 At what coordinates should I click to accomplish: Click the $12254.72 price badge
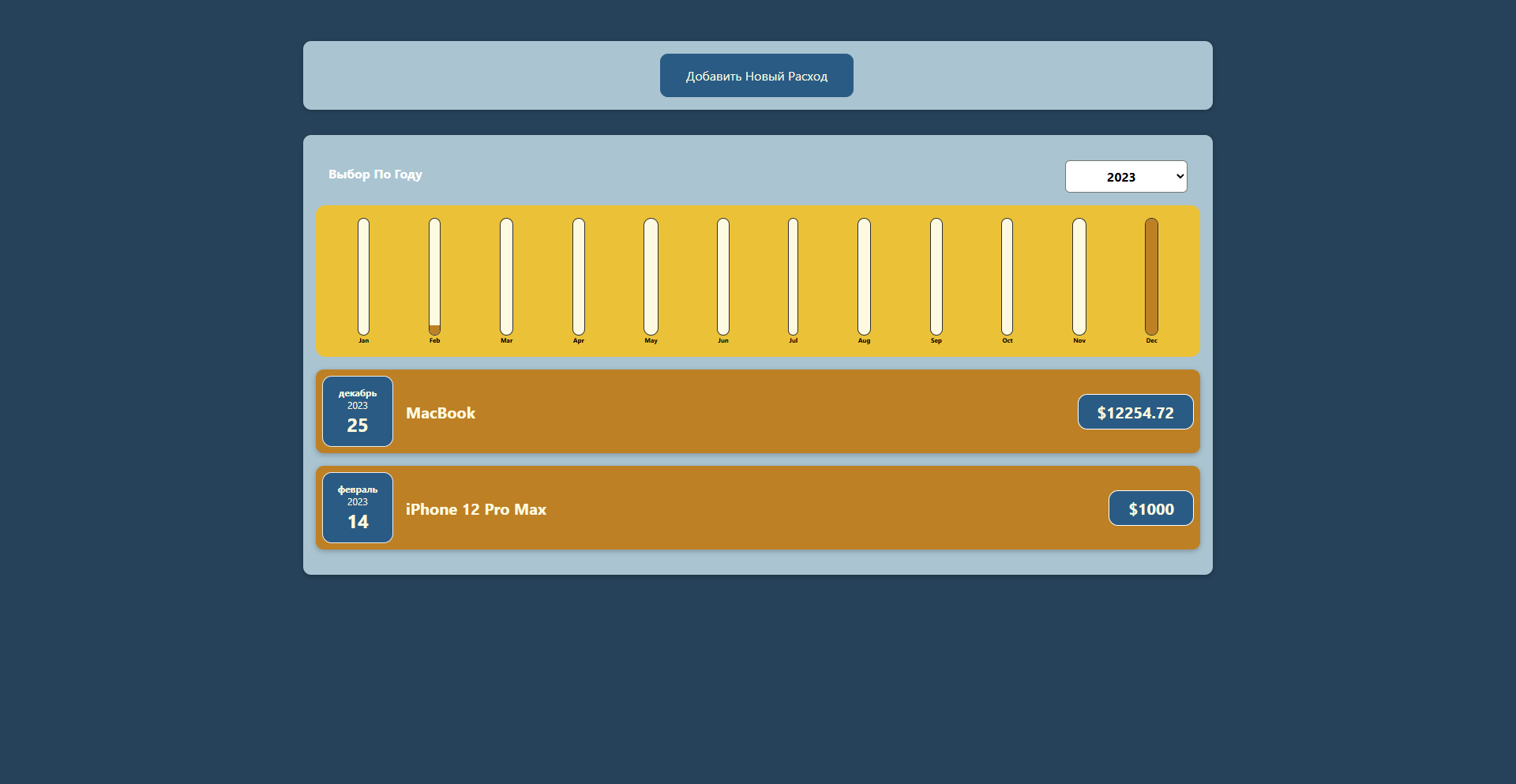point(1135,412)
